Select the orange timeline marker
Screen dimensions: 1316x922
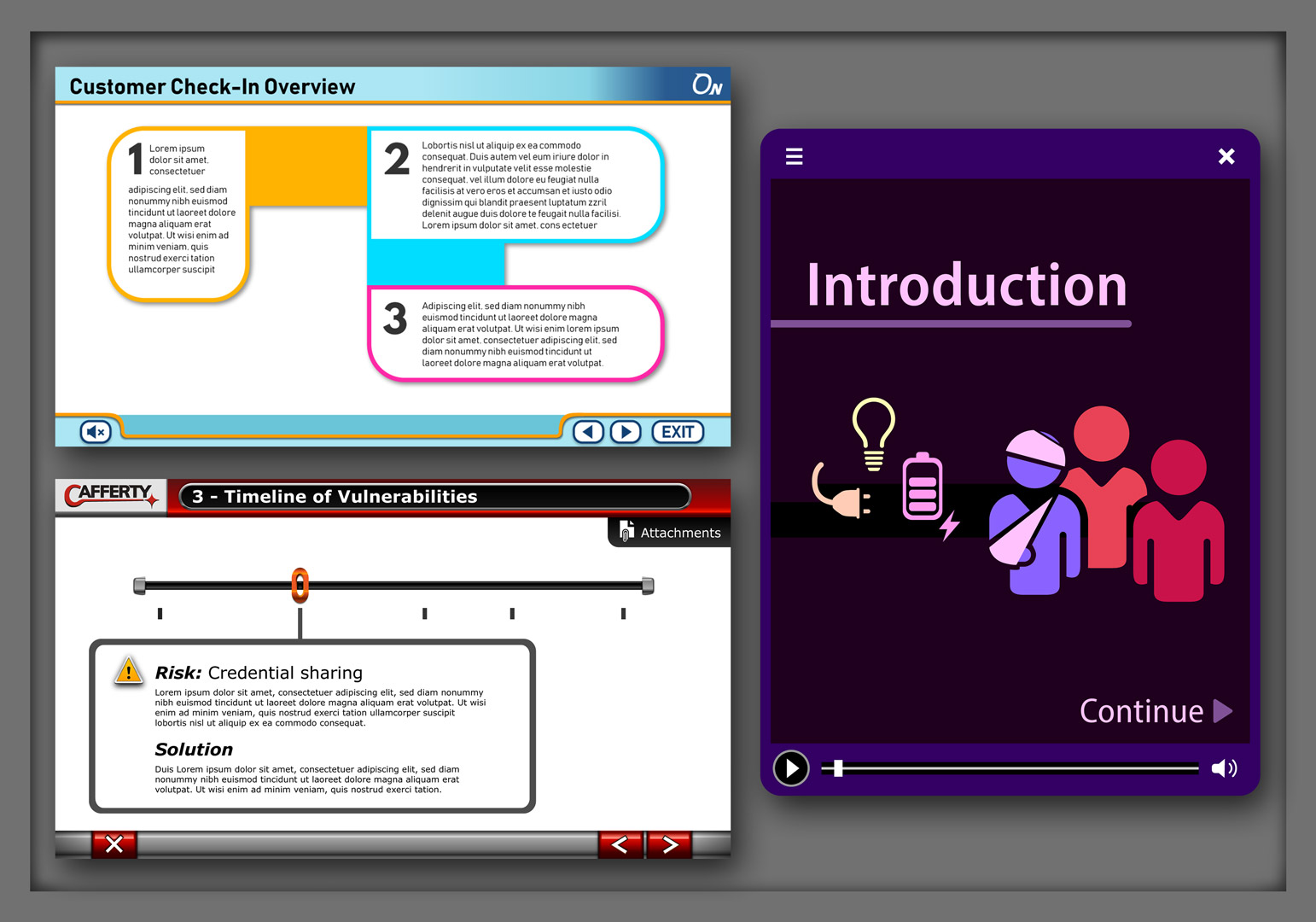(300, 586)
